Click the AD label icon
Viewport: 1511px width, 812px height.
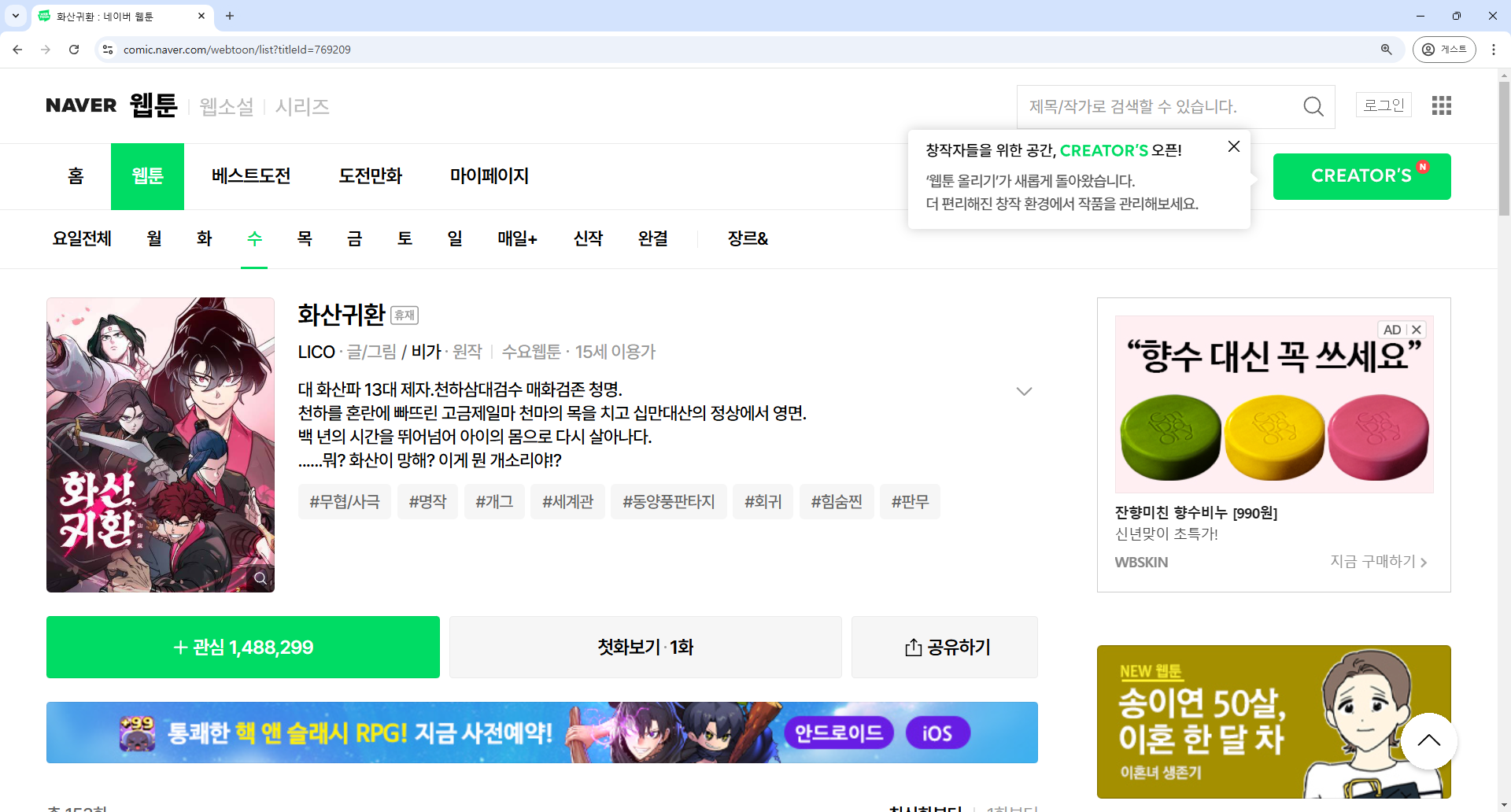click(x=1392, y=330)
